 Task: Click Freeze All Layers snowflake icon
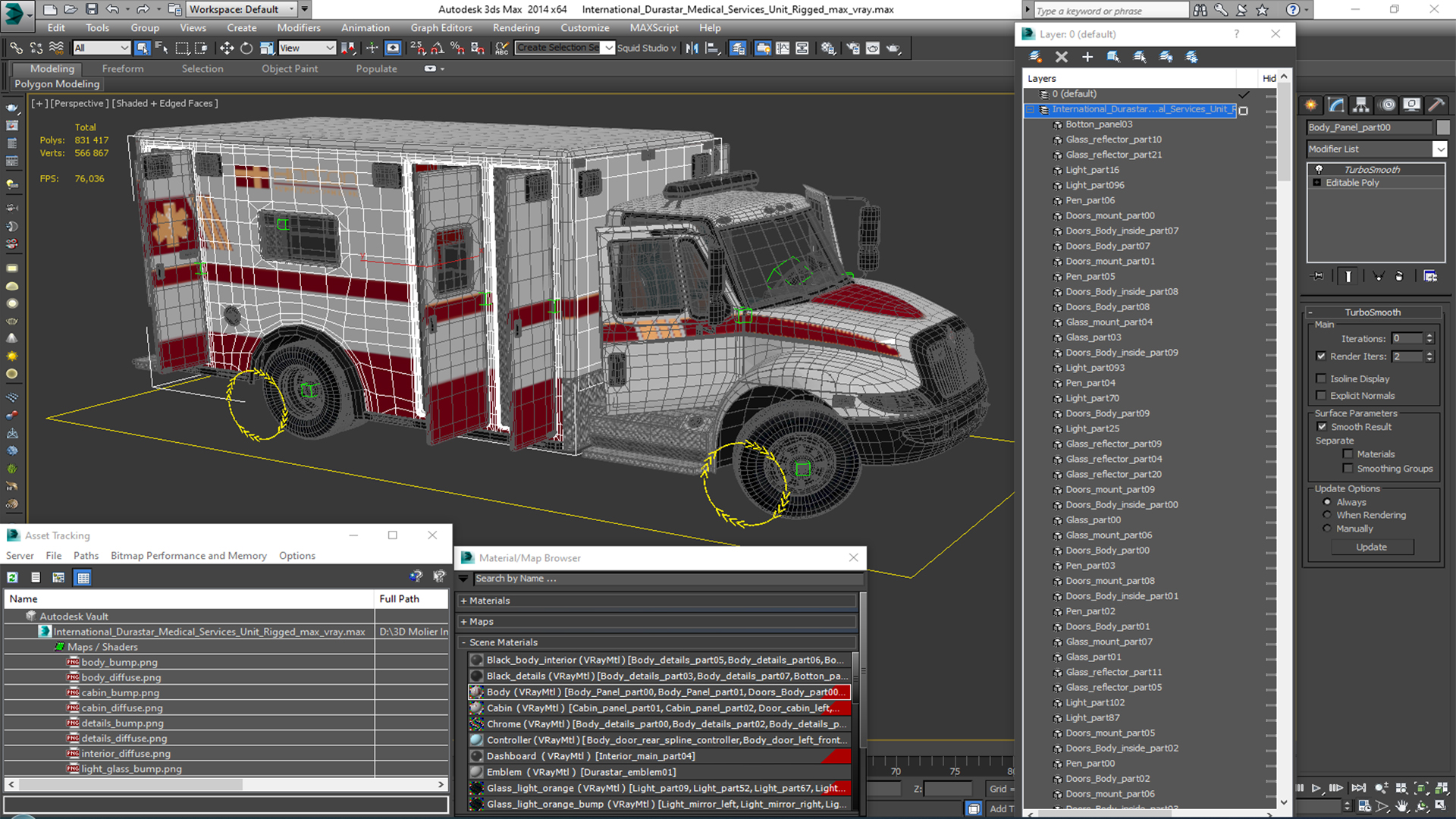coord(1192,57)
